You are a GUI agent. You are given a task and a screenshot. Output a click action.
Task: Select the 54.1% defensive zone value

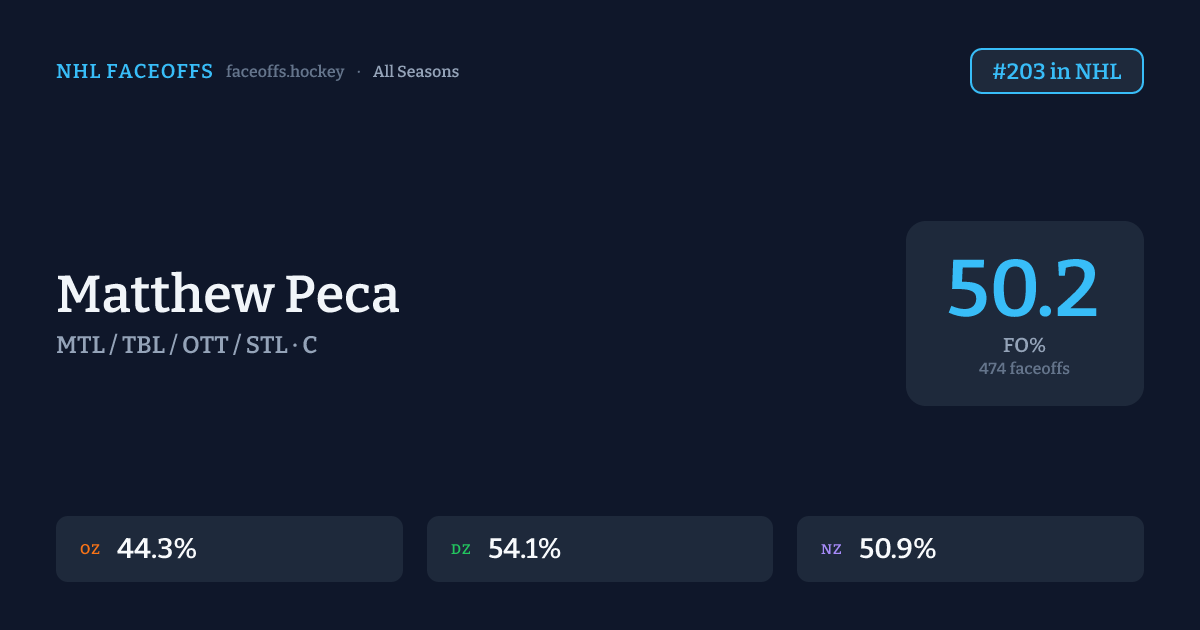click(524, 549)
